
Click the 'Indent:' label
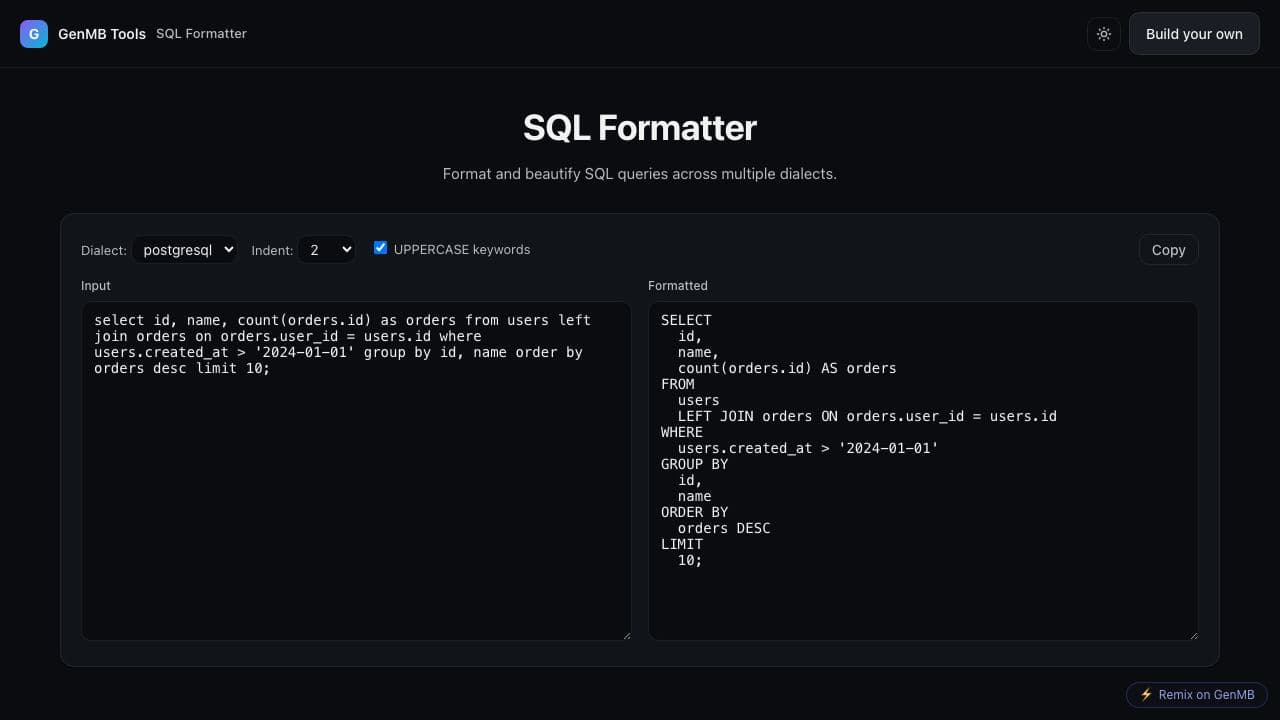272,250
